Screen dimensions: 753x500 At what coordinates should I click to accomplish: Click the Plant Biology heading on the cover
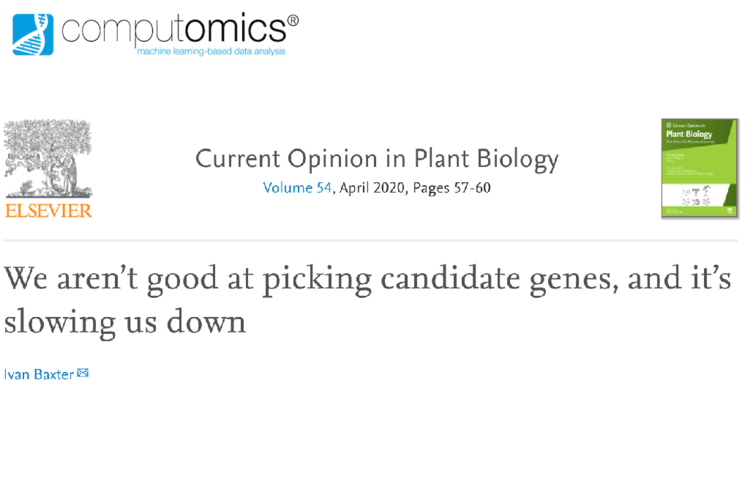tap(689, 134)
